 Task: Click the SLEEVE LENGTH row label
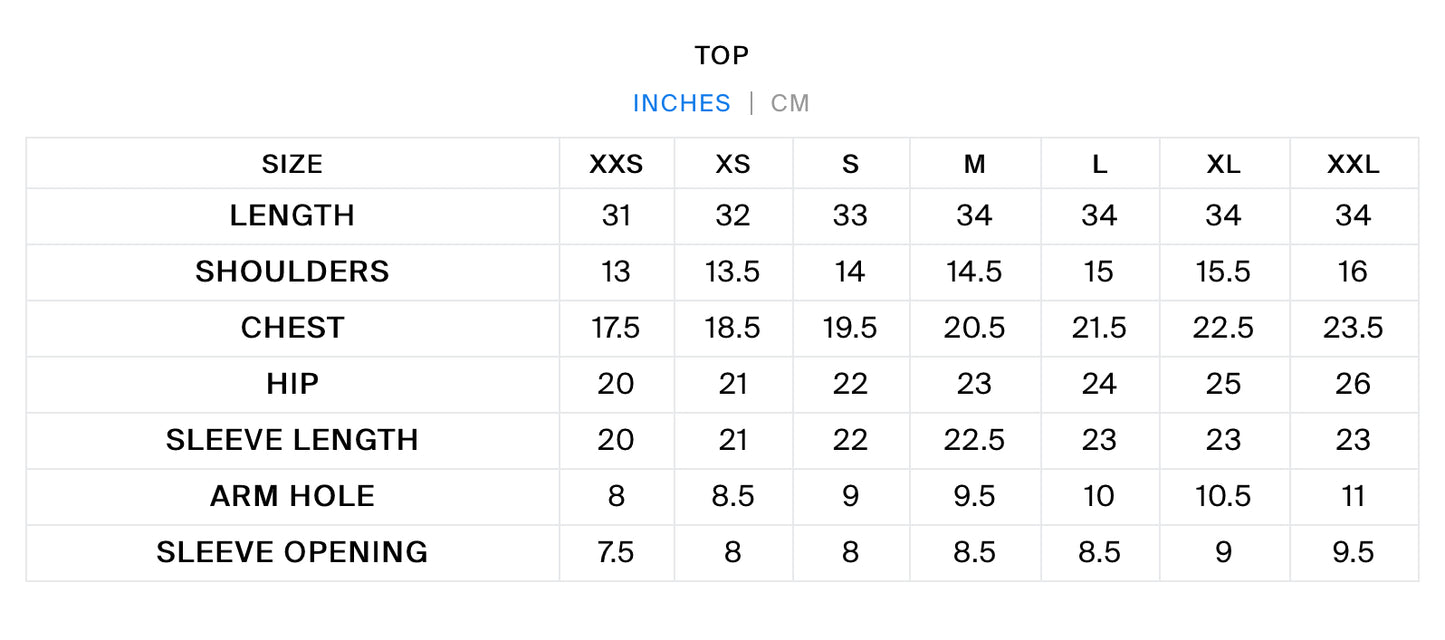(x=292, y=440)
